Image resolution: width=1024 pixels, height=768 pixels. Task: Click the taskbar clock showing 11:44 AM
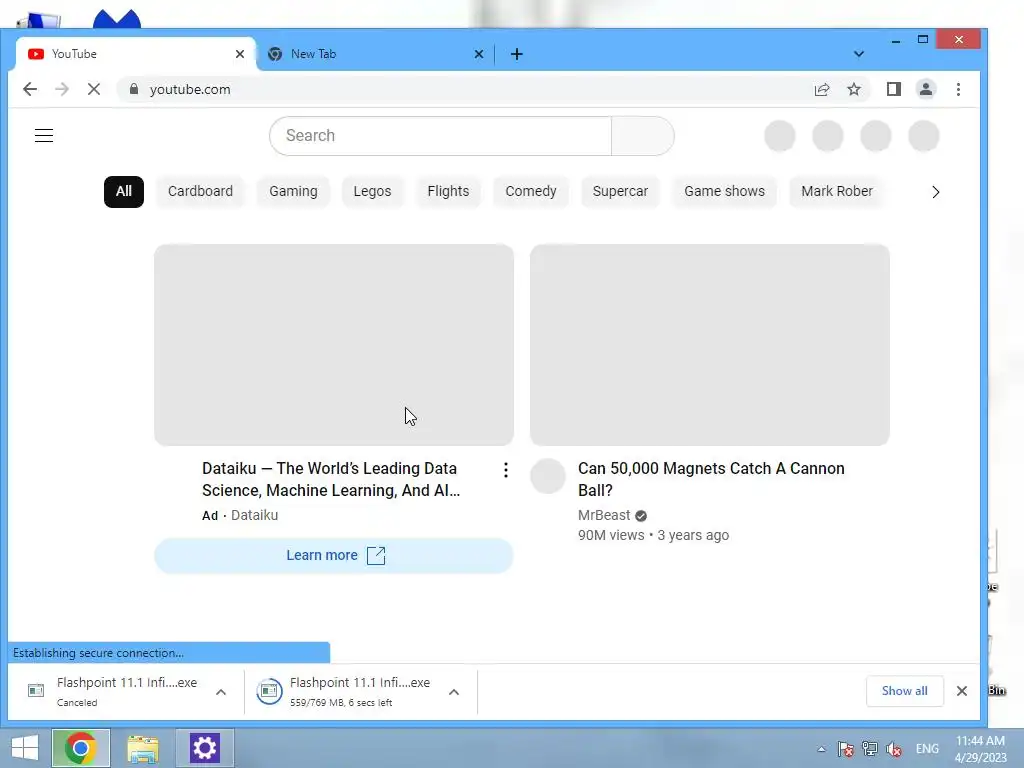[980, 749]
